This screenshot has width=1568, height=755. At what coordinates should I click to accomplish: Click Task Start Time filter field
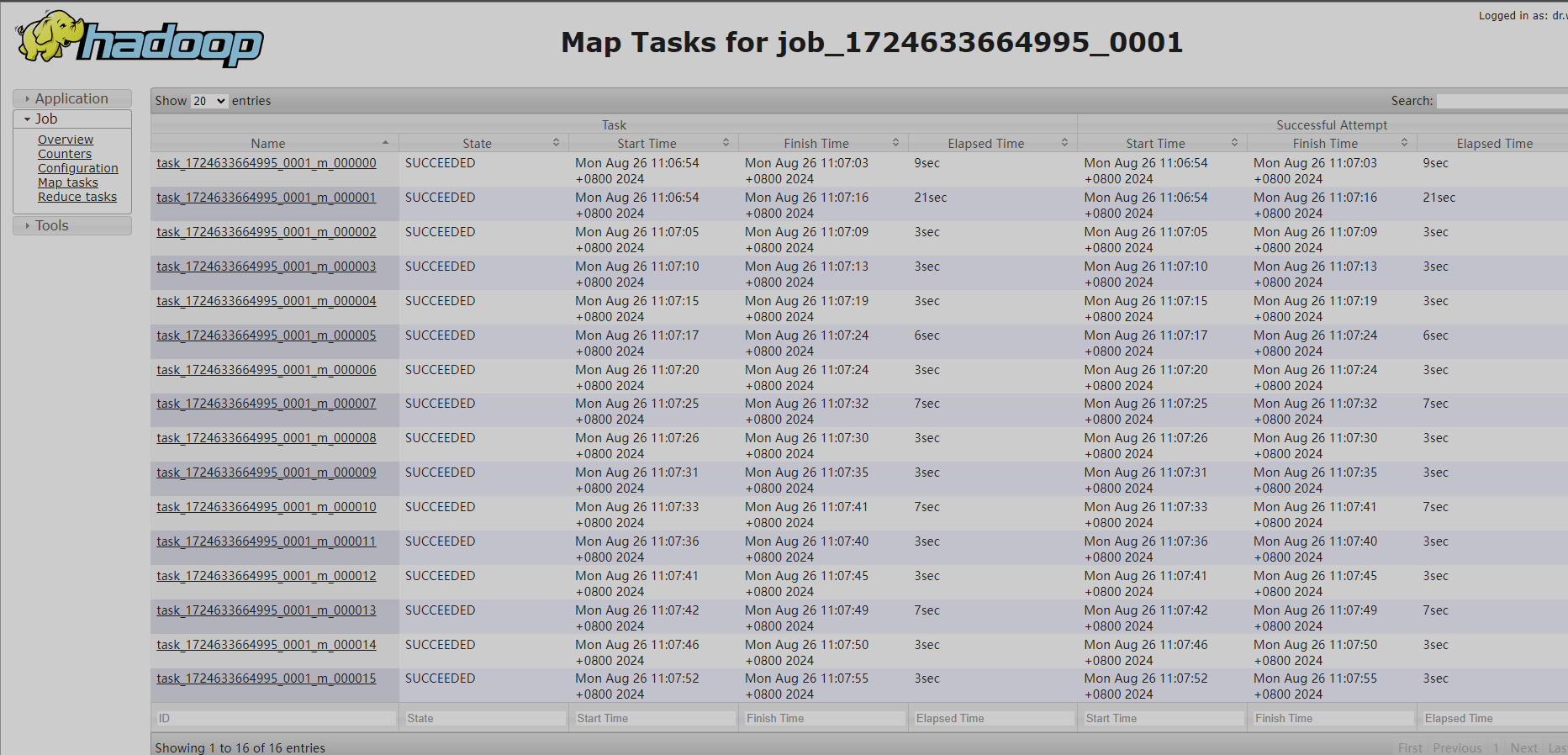click(655, 719)
